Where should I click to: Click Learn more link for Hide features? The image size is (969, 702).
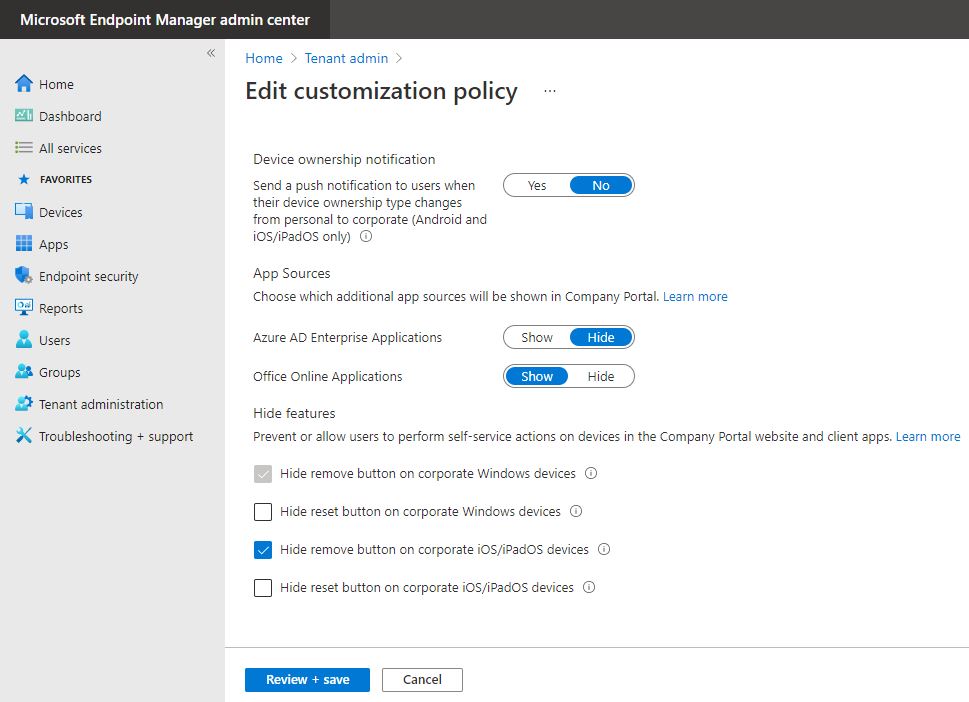pyautogui.click(x=928, y=436)
